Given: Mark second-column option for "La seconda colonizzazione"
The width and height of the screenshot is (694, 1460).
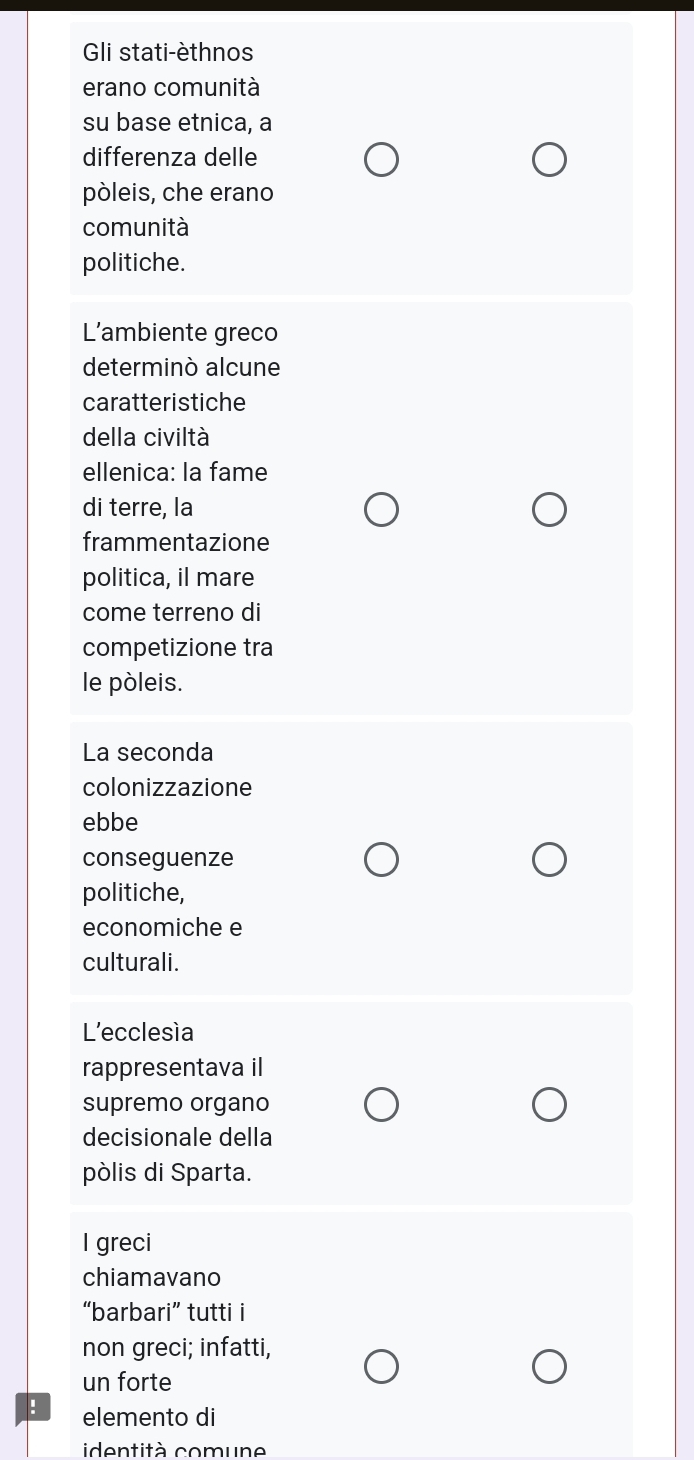Looking at the screenshot, I should pyautogui.click(x=549, y=858).
